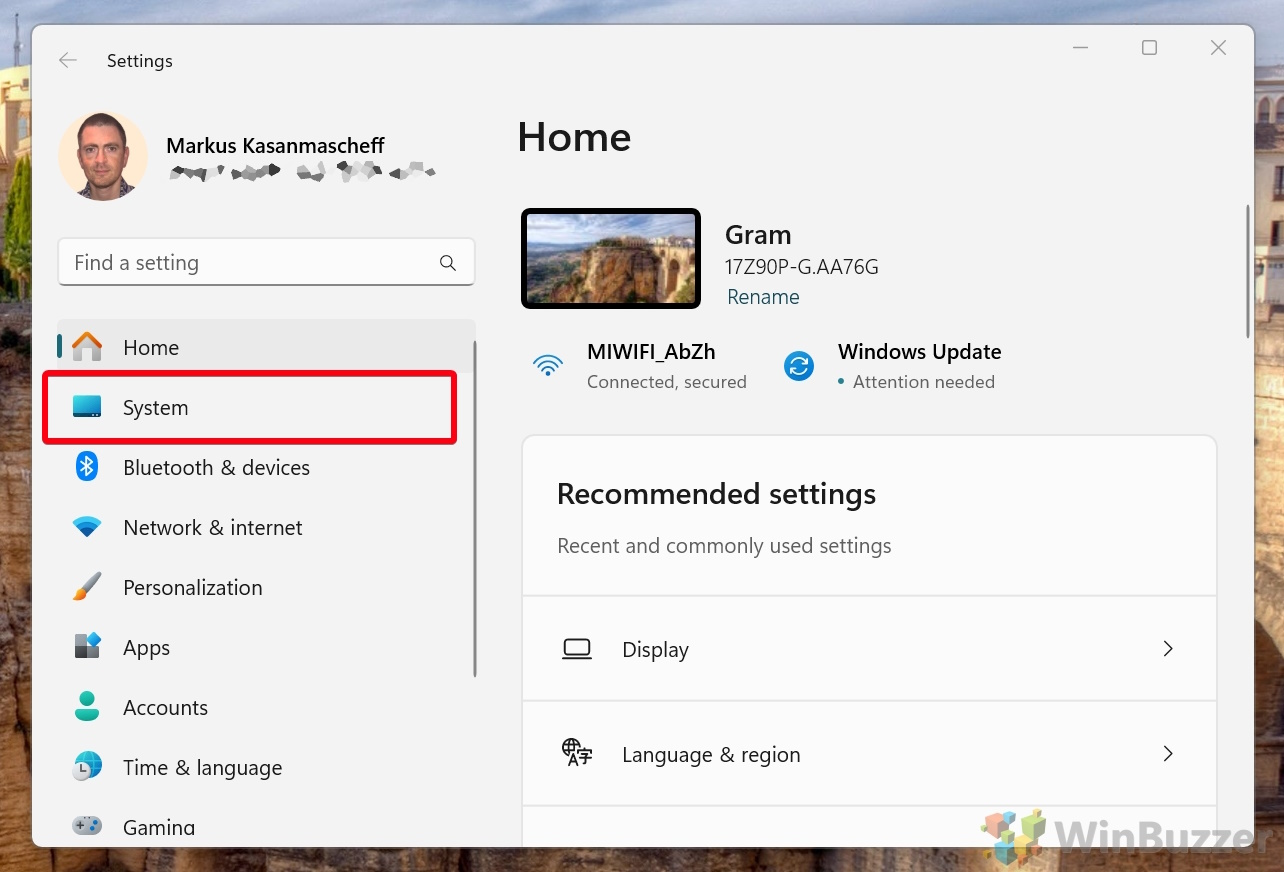Viewport: 1284px width, 872px height.
Task: Open Bluetooth & devices
Action: [266, 467]
